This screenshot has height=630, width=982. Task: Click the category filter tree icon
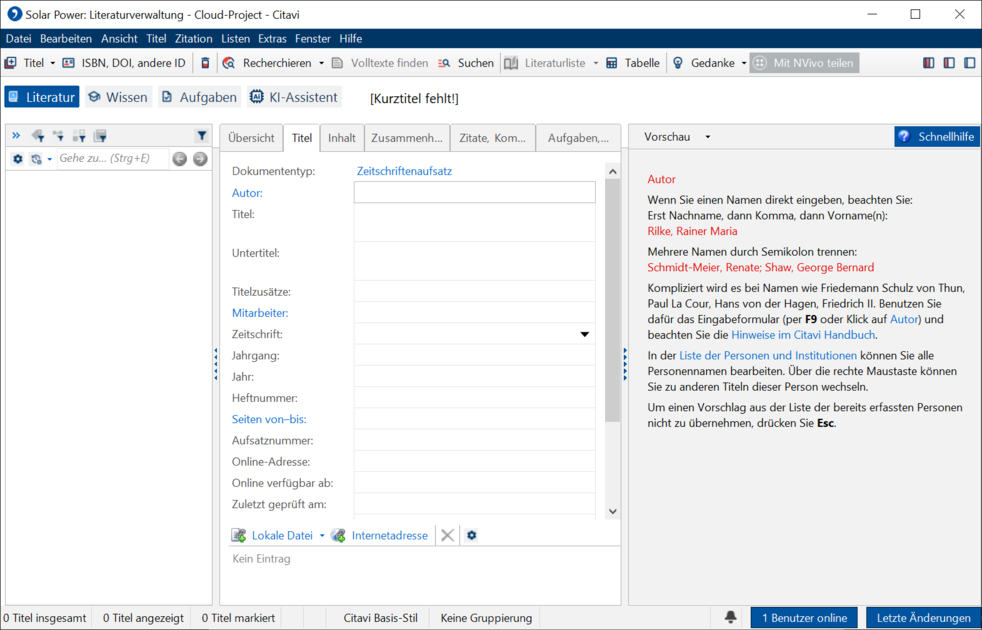58,135
